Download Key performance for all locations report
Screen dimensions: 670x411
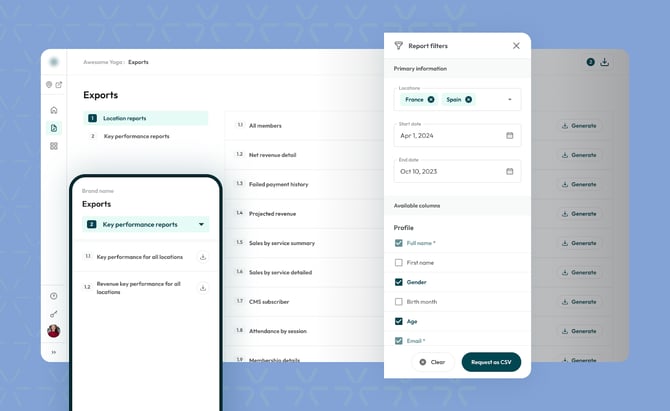203,257
